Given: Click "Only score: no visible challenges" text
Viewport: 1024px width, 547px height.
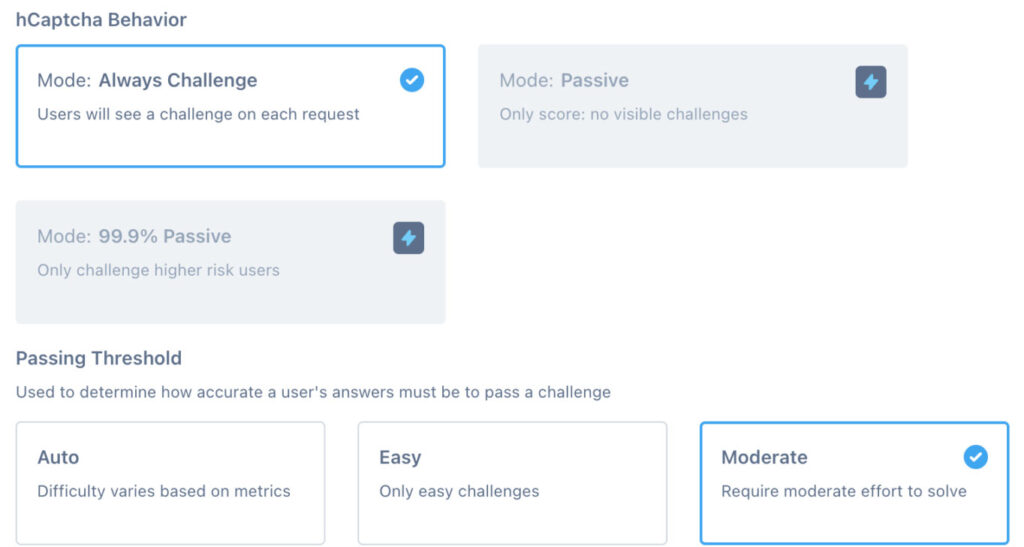Looking at the screenshot, I should 623,114.
